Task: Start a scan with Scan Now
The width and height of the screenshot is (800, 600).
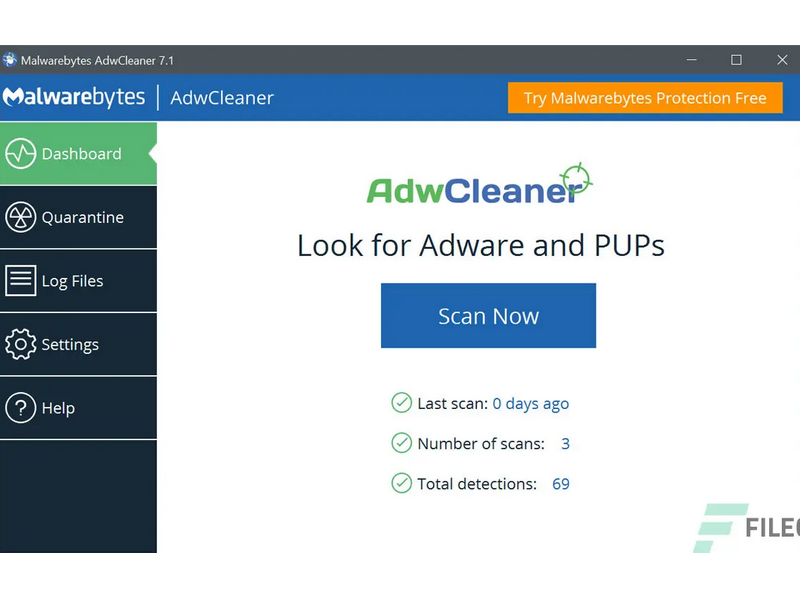Action: click(488, 316)
